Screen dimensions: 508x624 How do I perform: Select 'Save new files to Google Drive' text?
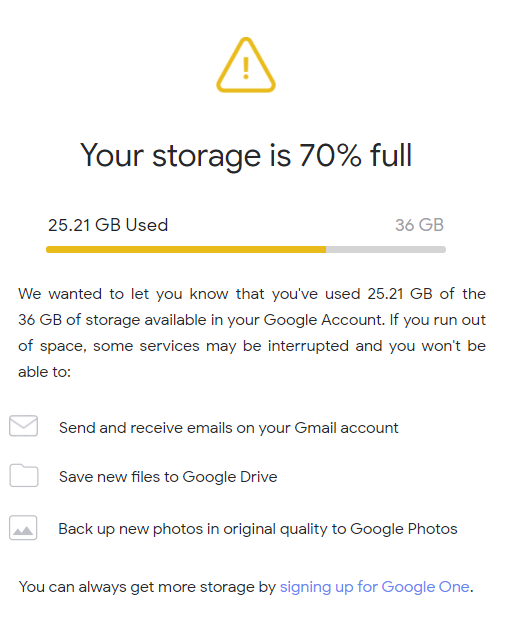[168, 477]
